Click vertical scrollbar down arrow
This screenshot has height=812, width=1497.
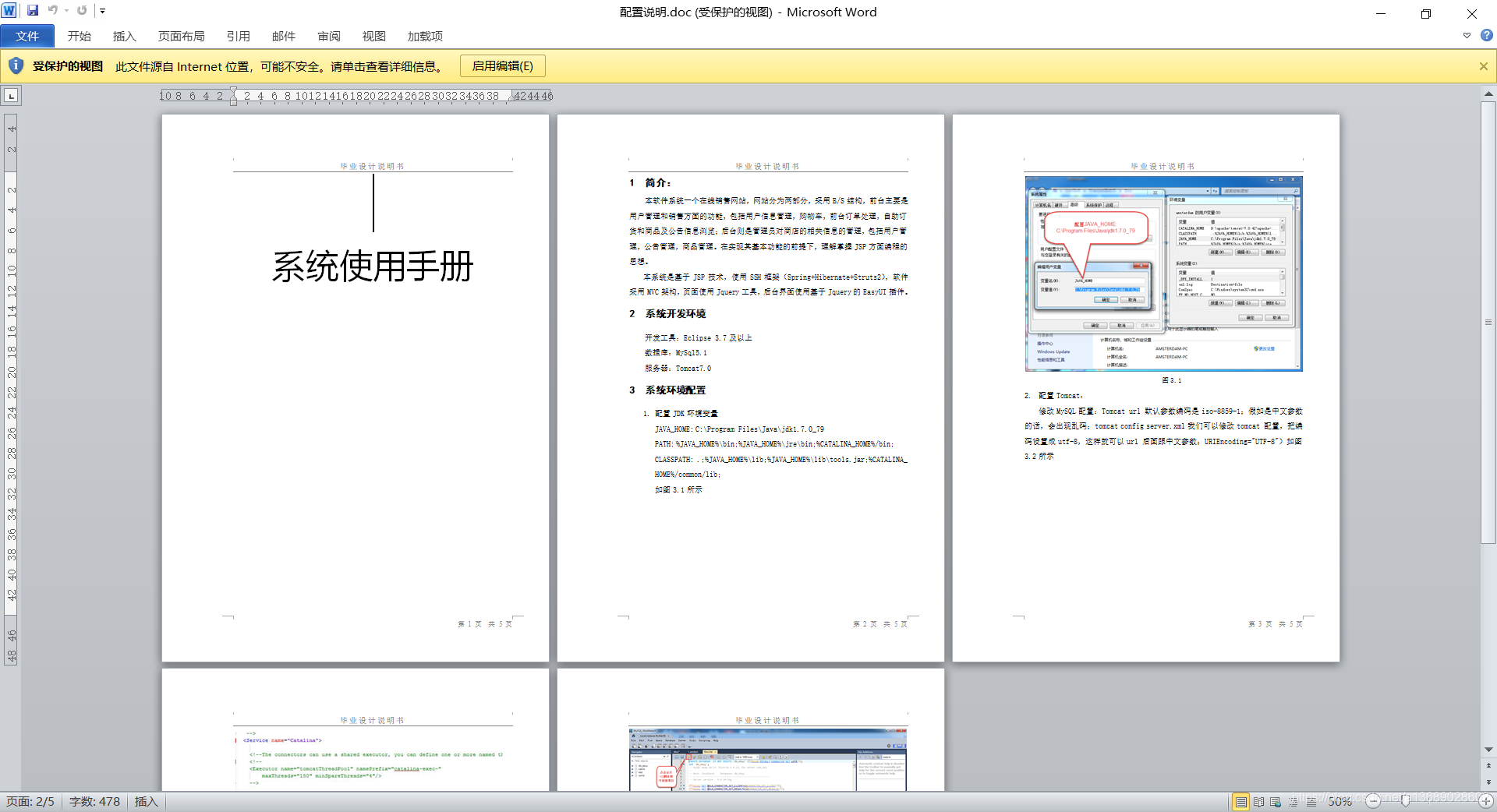[x=1488, y=750]
